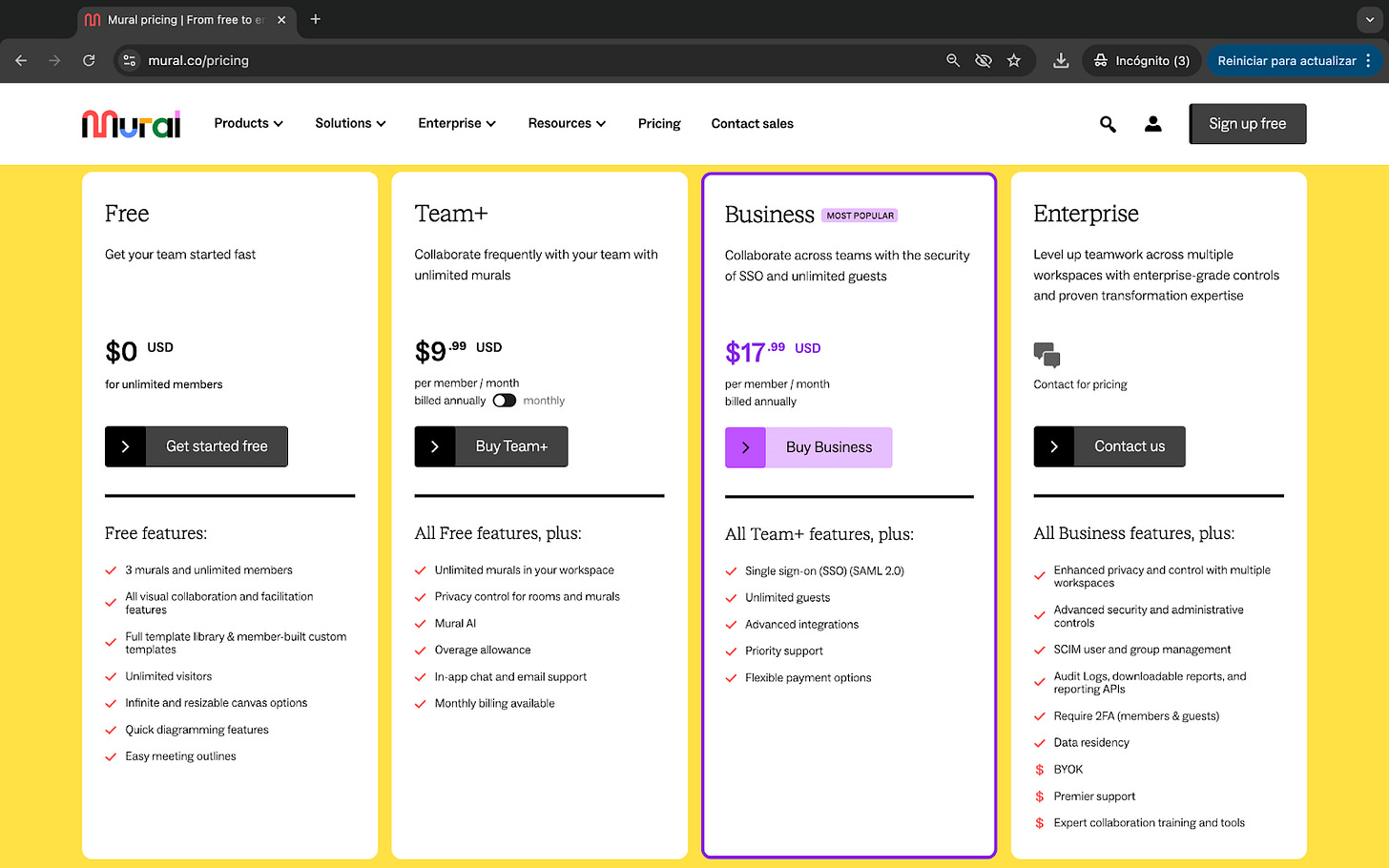The width and height of the screenshot is (1389, 868).
Task: Click the Enterprise plan heading
Action: pos(1086,214)
